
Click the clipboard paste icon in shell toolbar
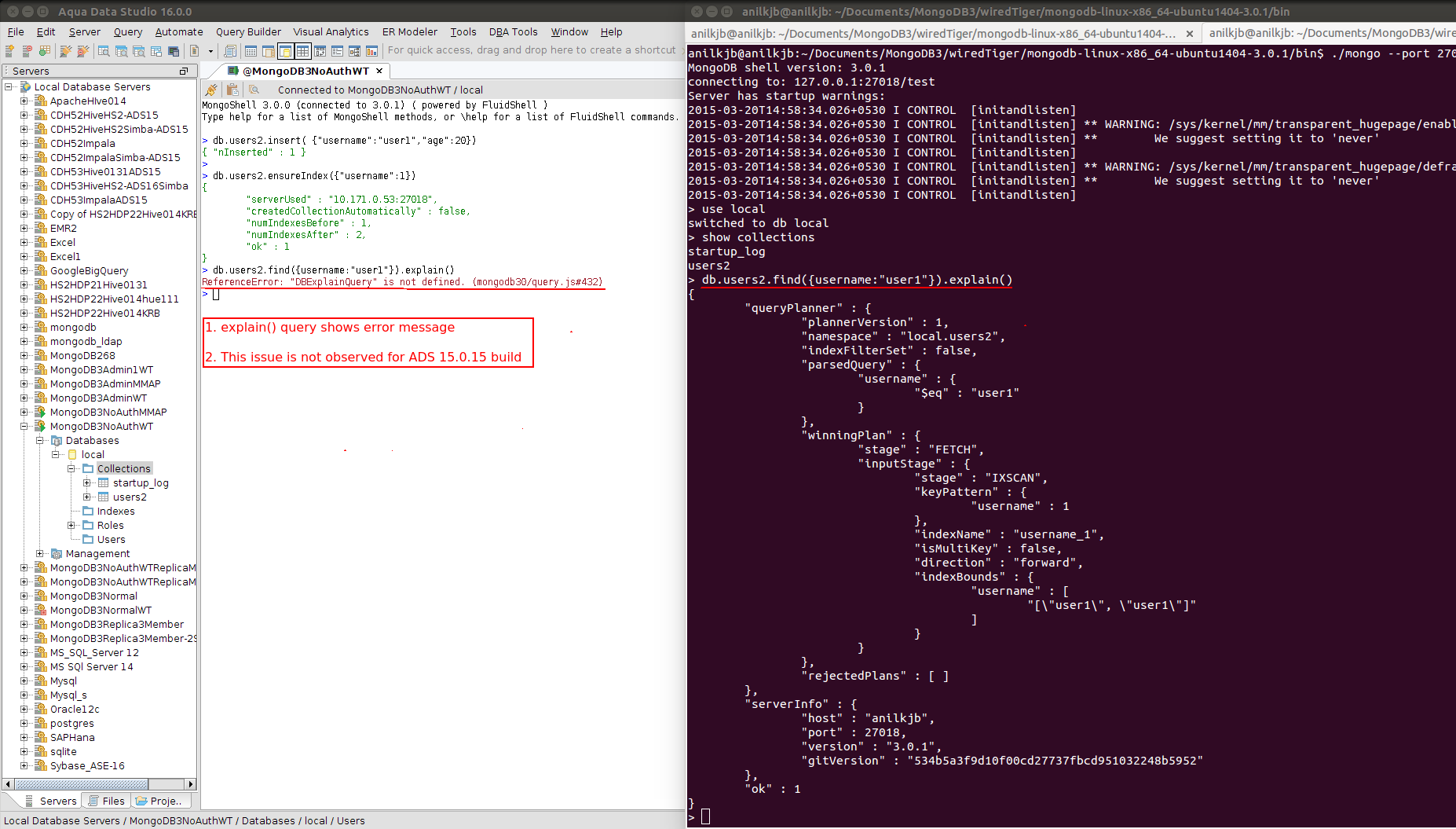coord(232,90)
